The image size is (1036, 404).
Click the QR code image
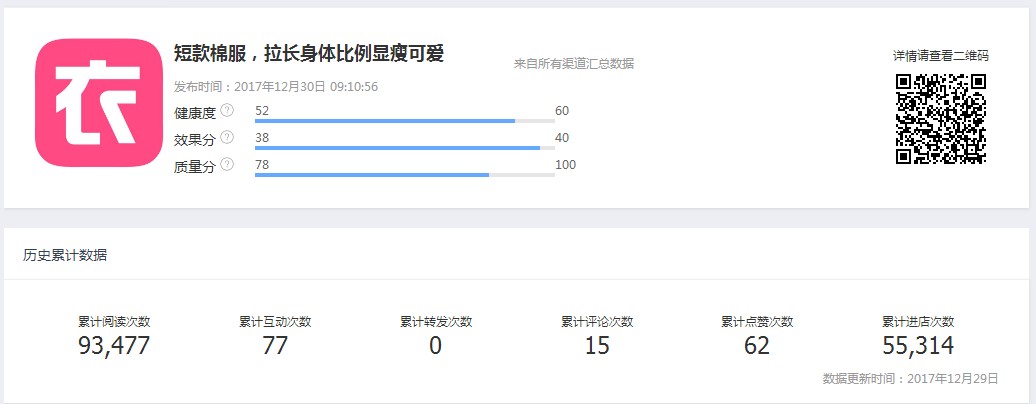coord(941,119)
